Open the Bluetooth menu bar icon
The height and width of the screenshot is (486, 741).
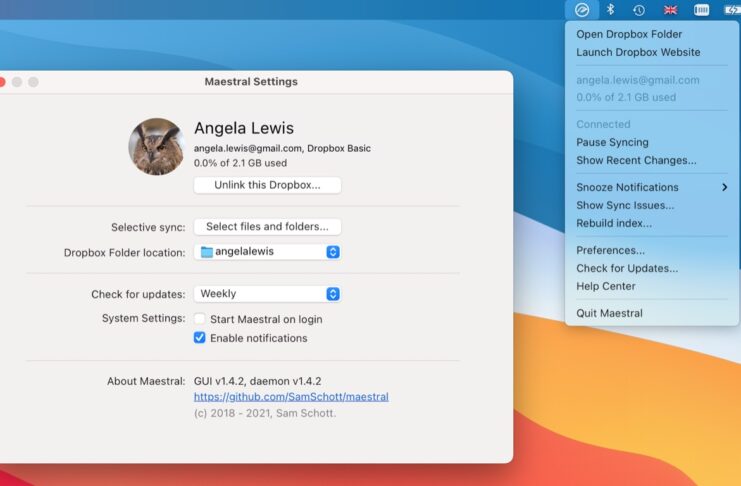pyautogui.click(x=611, y=9)
